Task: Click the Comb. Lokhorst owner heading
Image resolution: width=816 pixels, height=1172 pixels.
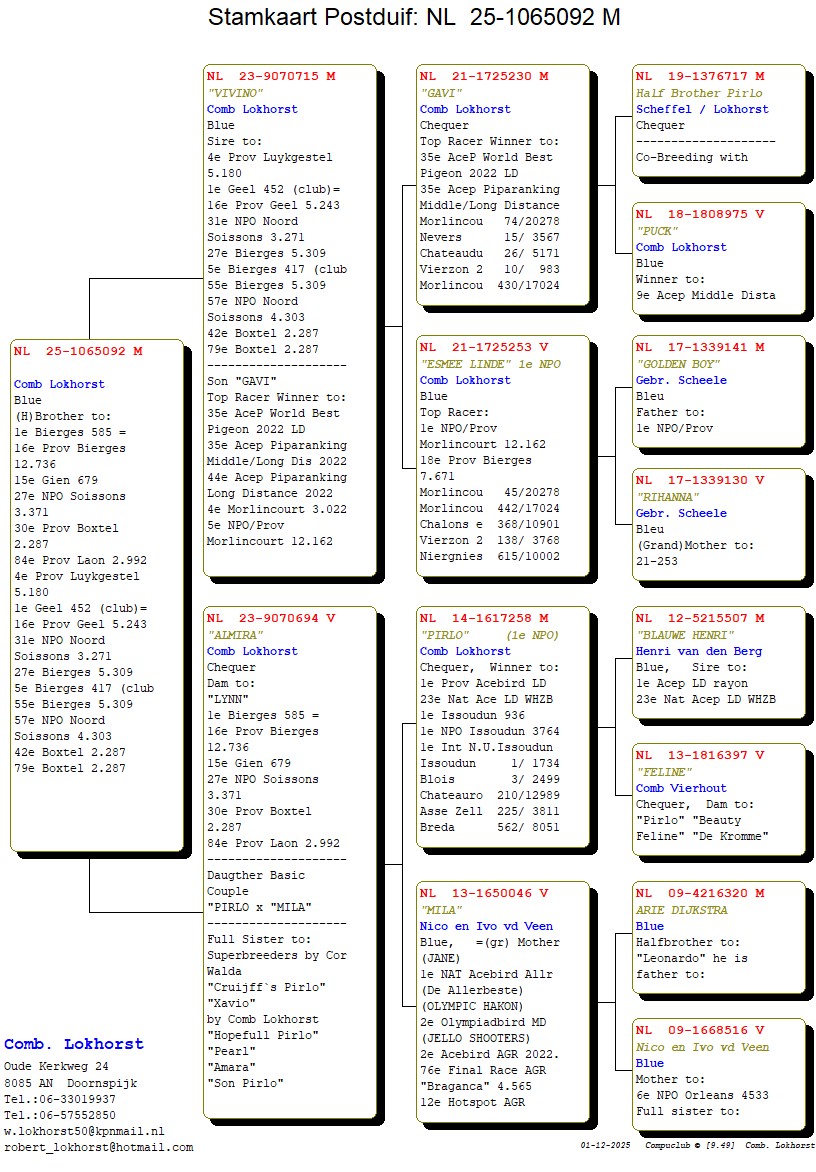Action: tap(74, 1044)
